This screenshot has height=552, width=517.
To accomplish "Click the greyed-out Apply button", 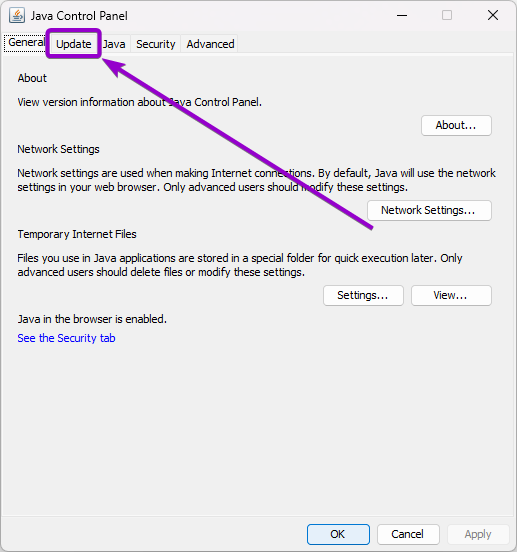I will (478, 534).
